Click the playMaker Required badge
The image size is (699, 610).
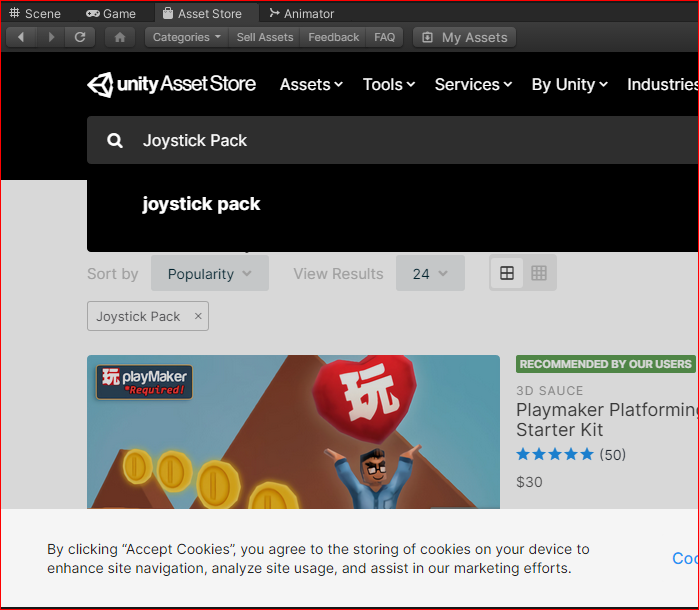tap(144, 382)
